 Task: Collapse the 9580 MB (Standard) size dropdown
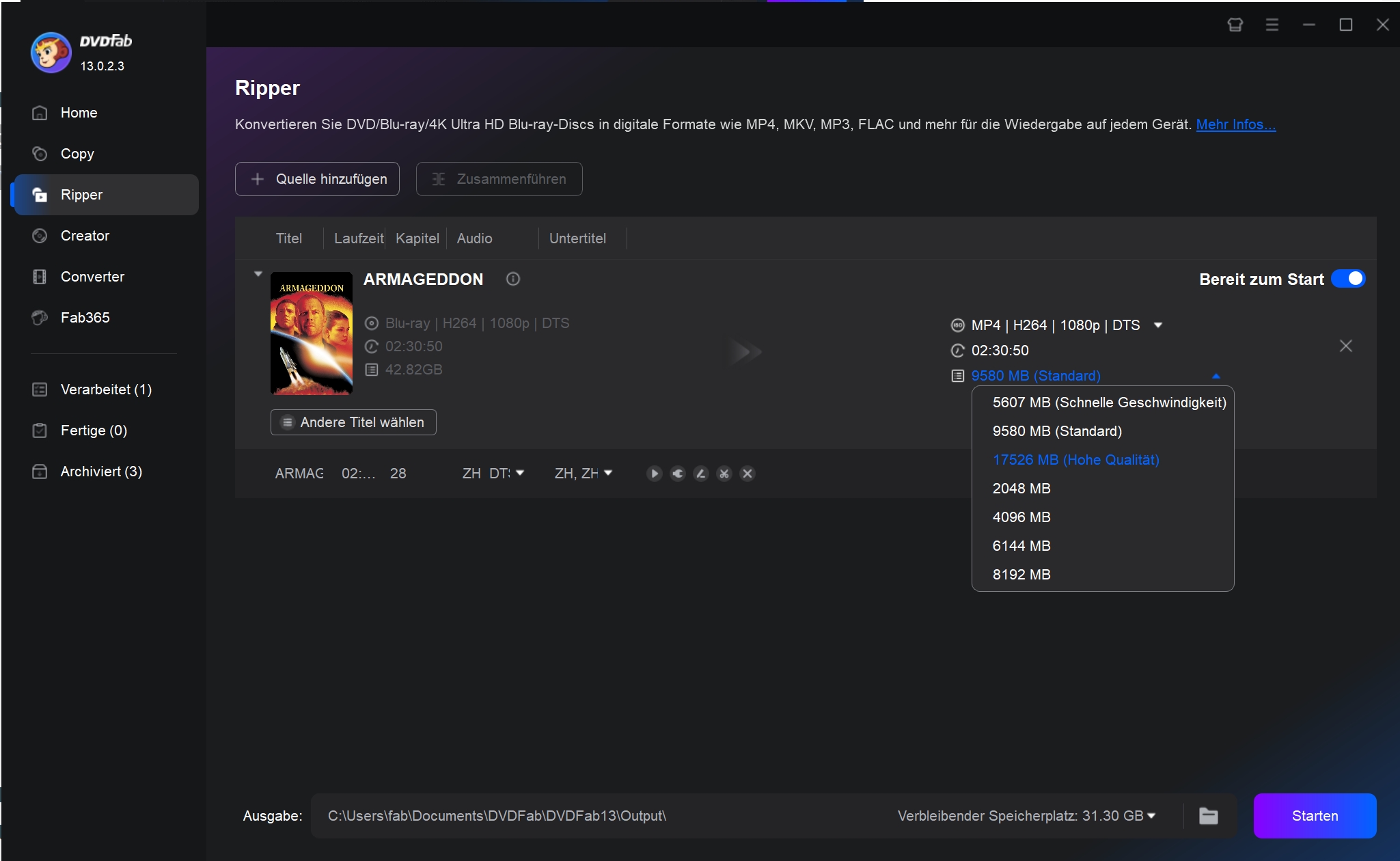point(1216,376)
